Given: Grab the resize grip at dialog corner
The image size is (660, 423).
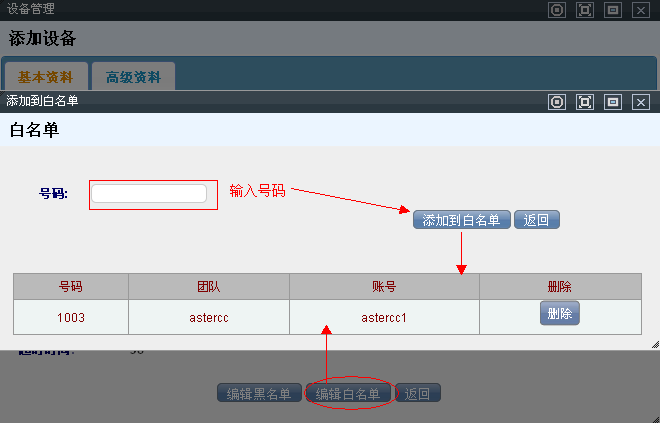Looking at the screenshot, I should pyautogui.click(x=655, y=344).
